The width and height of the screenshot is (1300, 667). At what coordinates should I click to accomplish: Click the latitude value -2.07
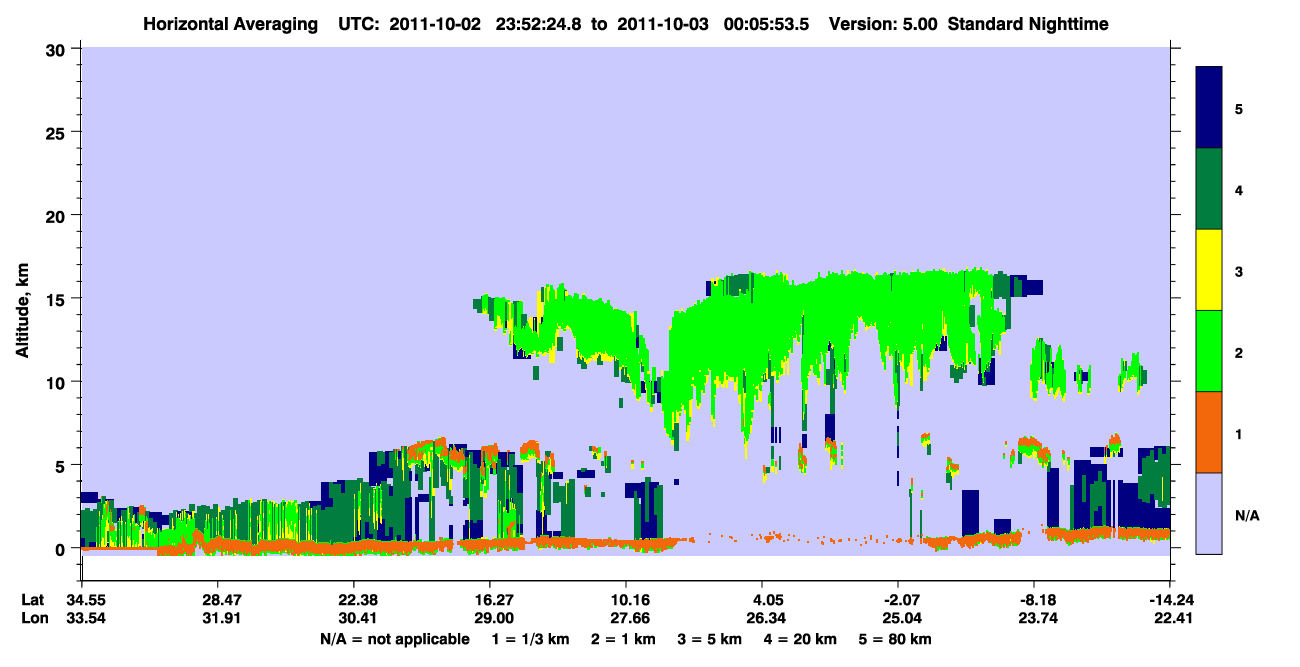[x=897, y=601]
